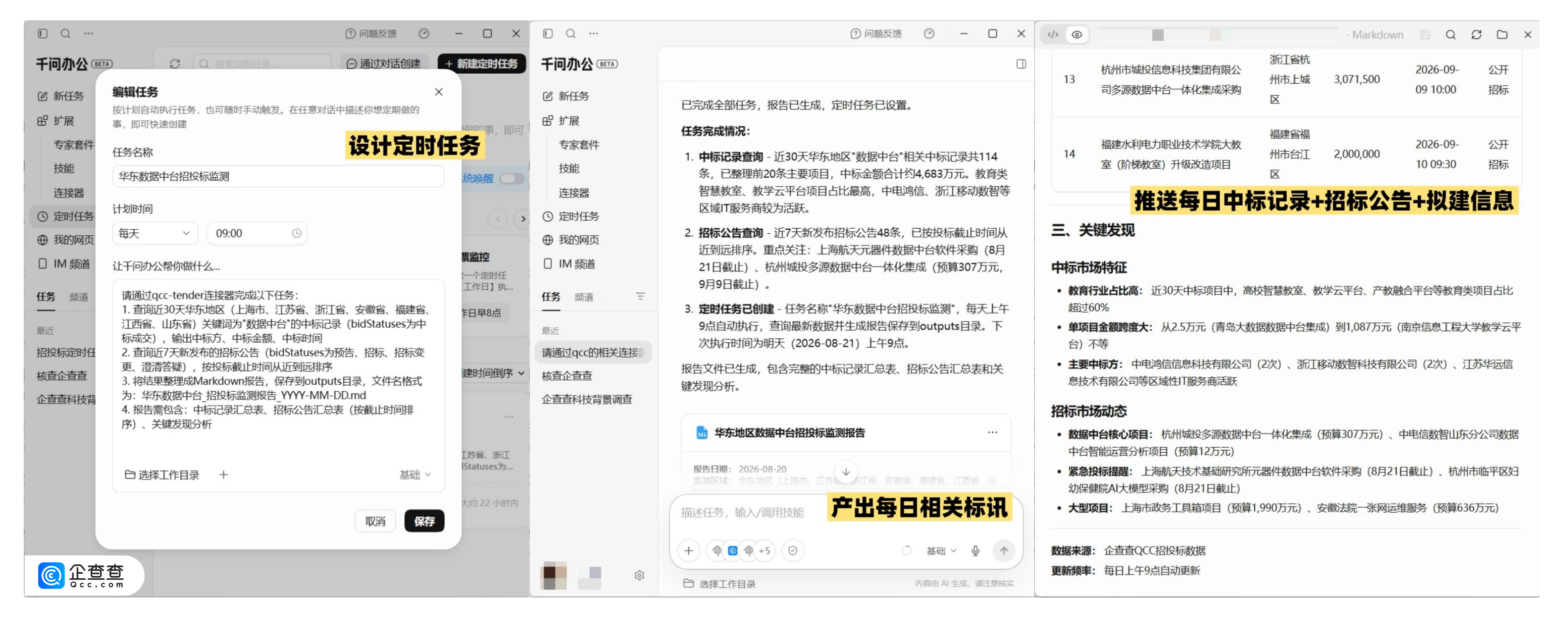The width and height of the screenshot is (1568, 622).
Task: Click the folder icon in the Markdown viewer
Action: [1502, 35]
